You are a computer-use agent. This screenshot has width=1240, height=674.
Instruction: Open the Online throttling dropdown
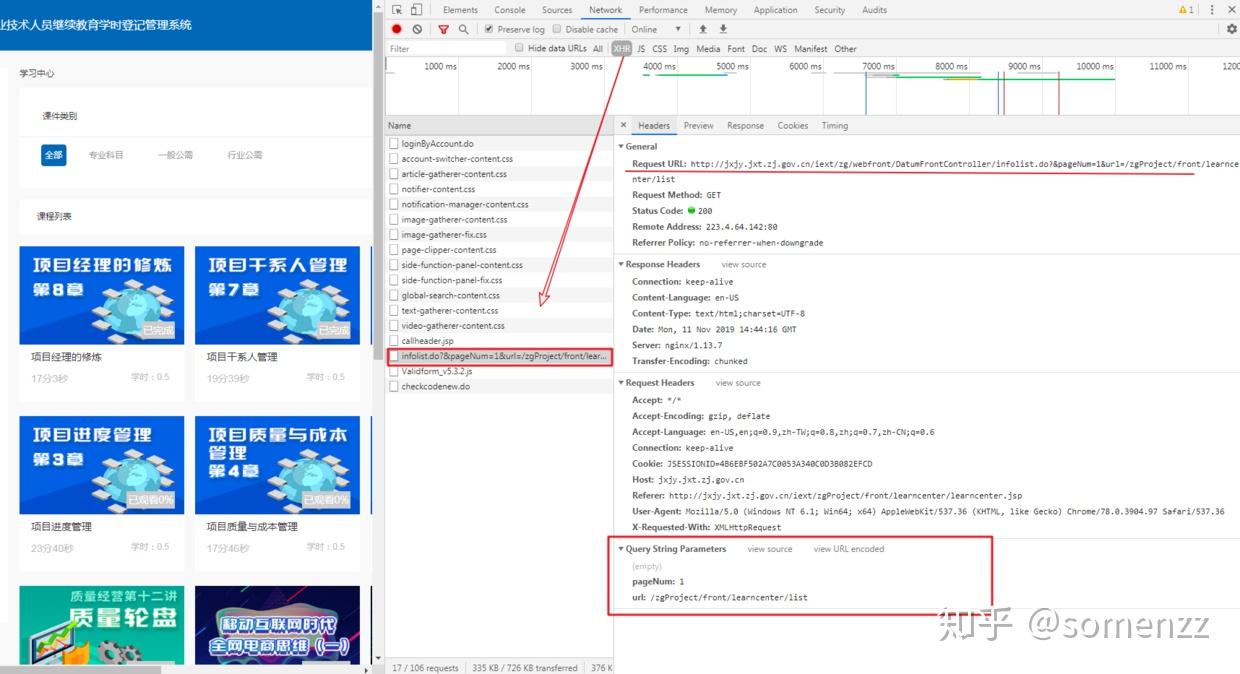[x=648, y=29]
